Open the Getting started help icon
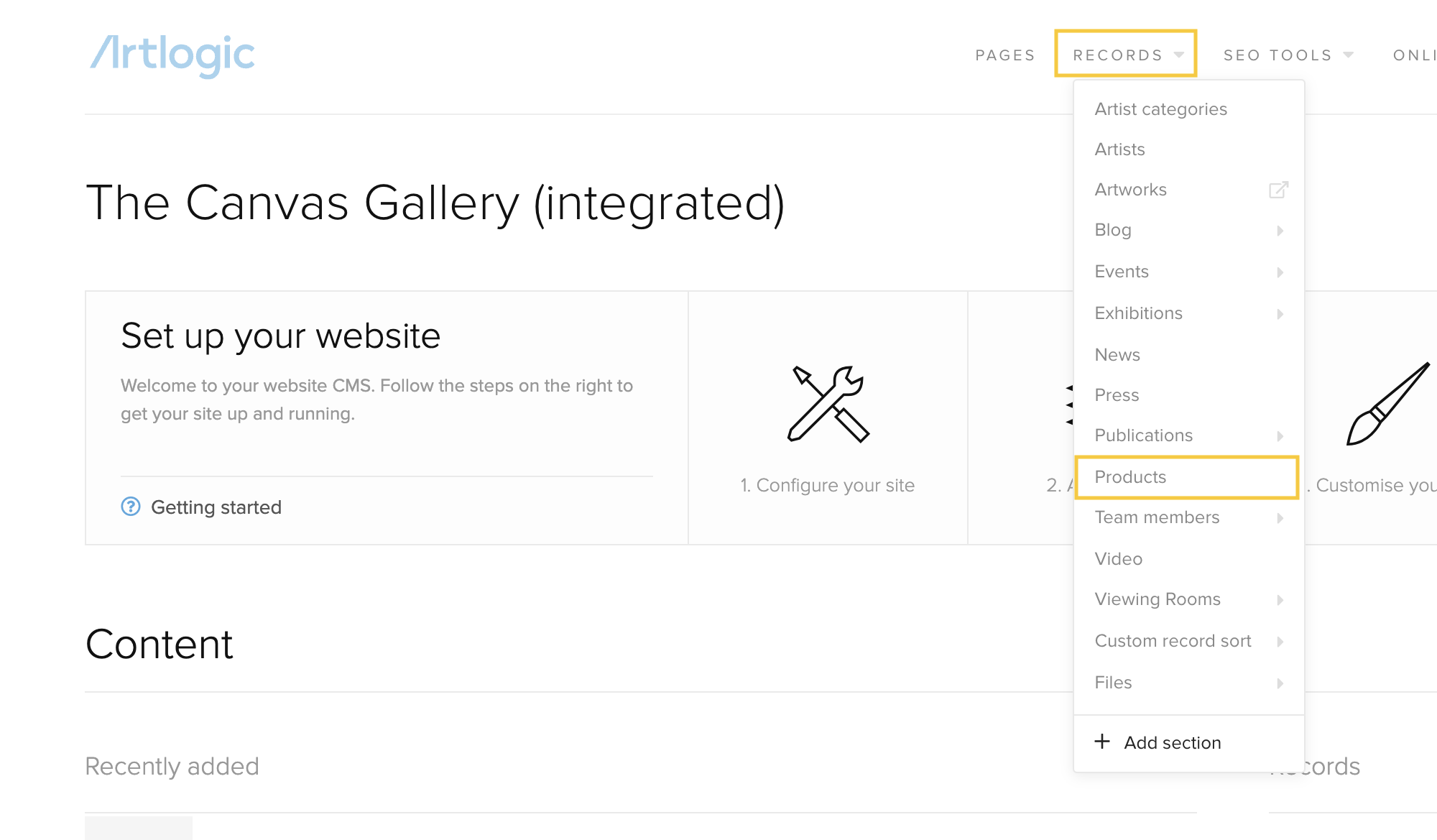 (x=131, y=507)
